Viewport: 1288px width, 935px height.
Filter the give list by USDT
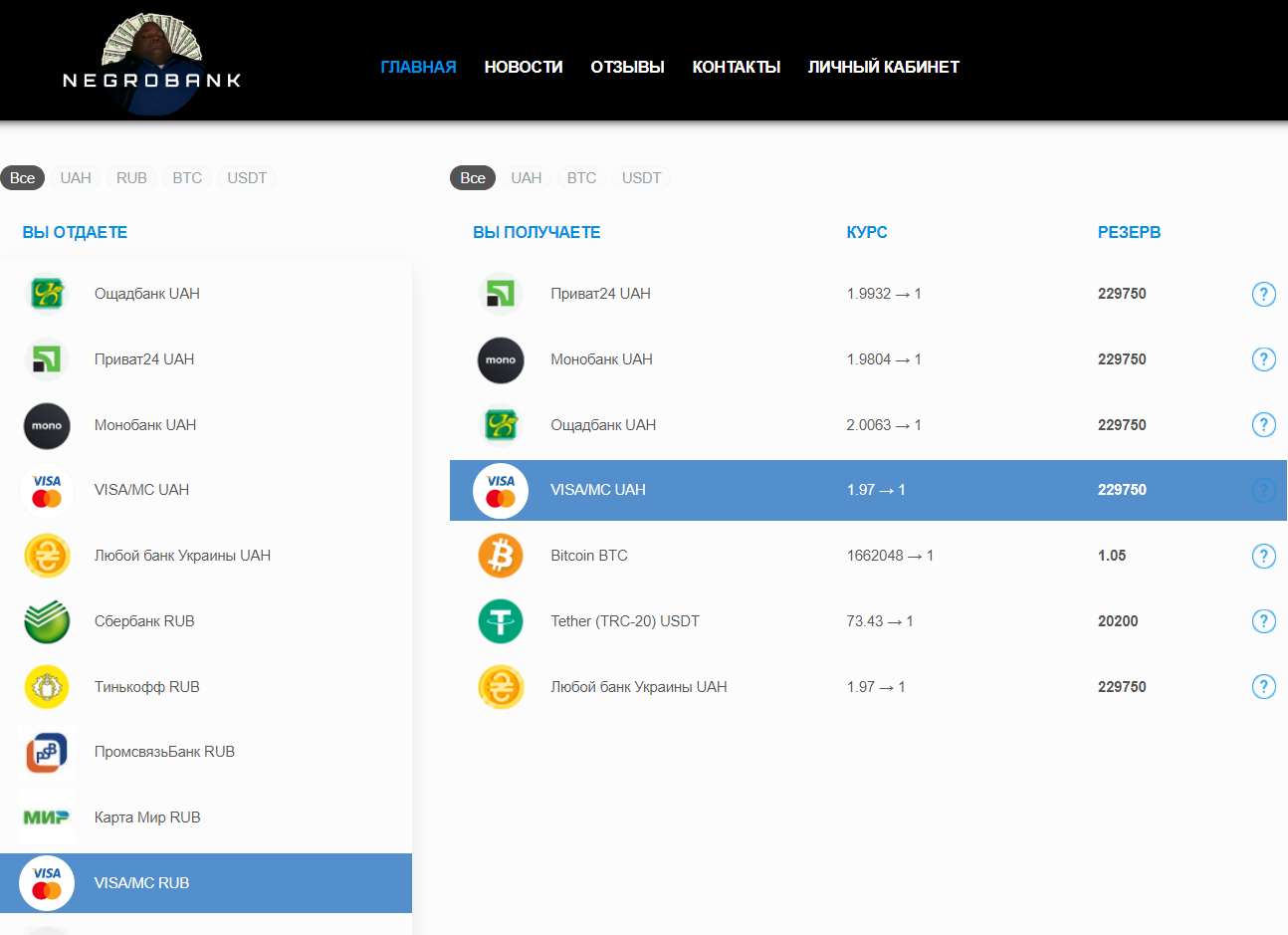(247, 178)
